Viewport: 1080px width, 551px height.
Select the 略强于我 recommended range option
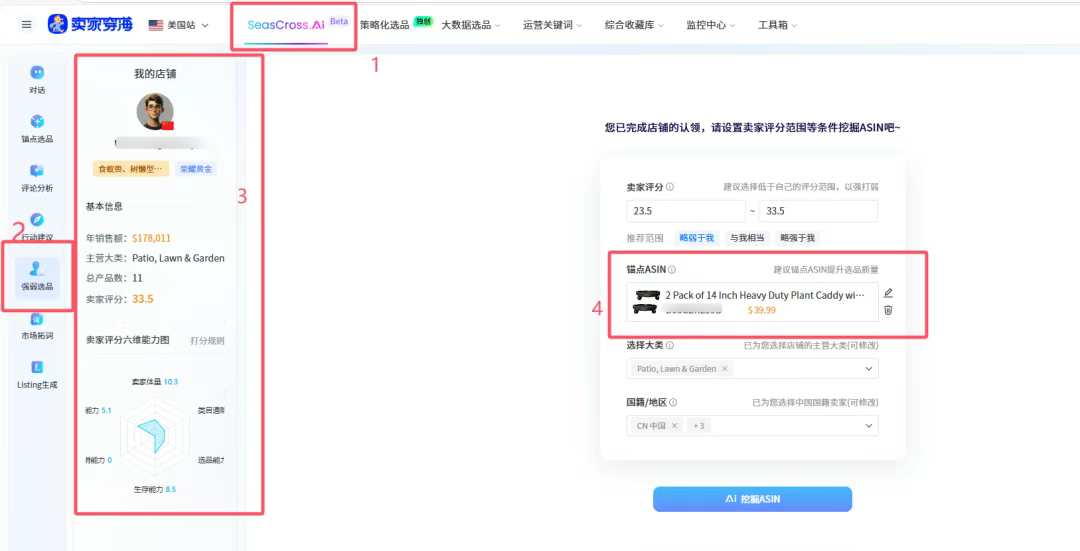click(797, 238)
